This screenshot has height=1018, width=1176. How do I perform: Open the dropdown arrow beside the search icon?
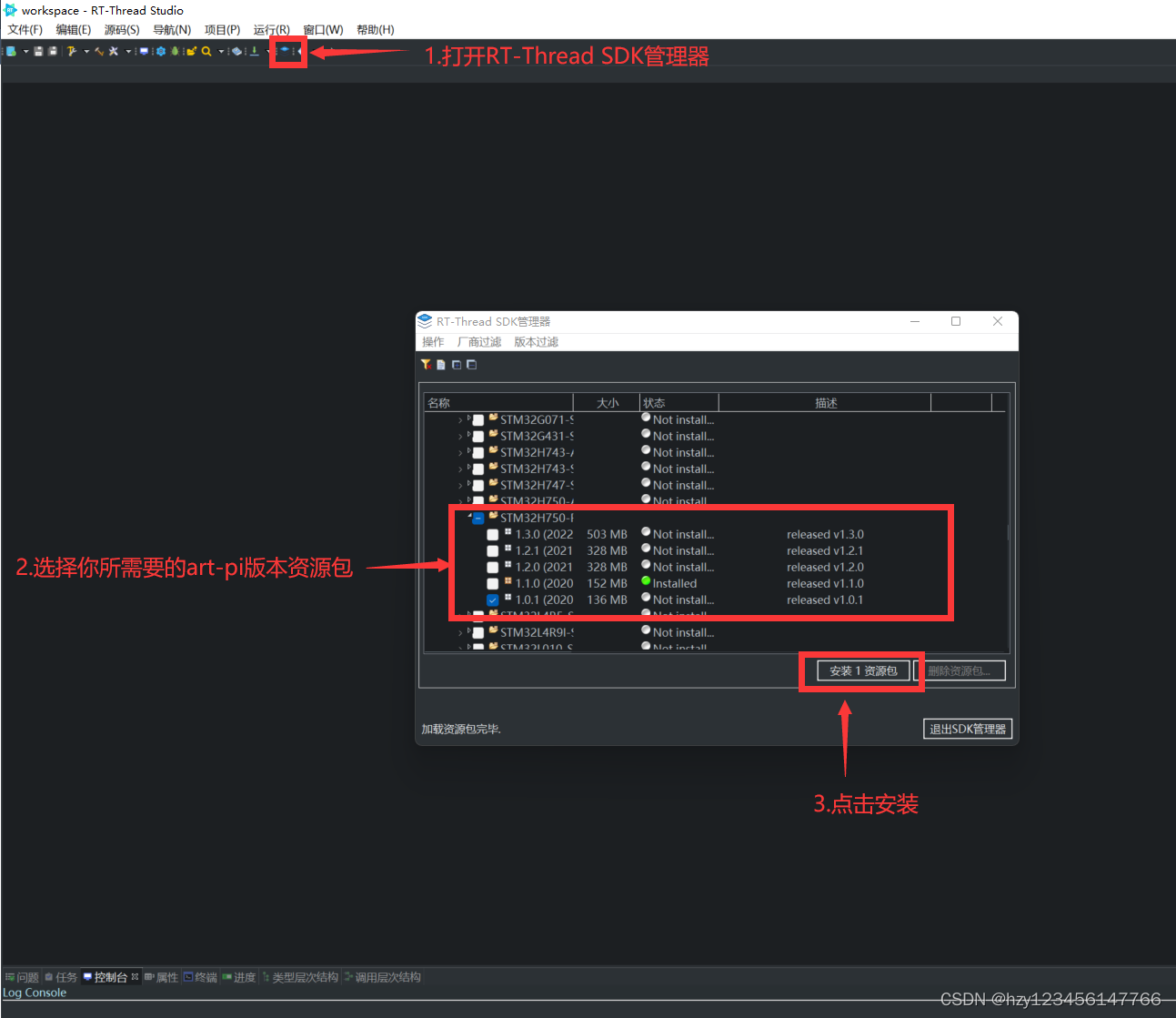(220, 51)
